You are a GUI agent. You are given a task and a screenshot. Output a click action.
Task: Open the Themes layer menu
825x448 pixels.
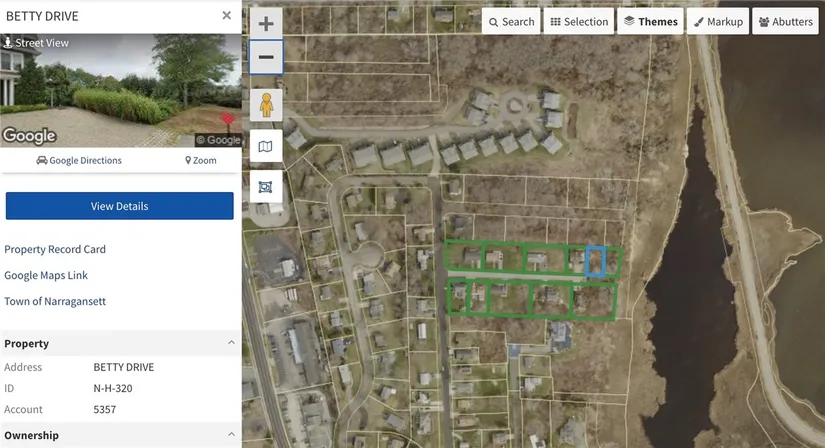click(650, 22)
